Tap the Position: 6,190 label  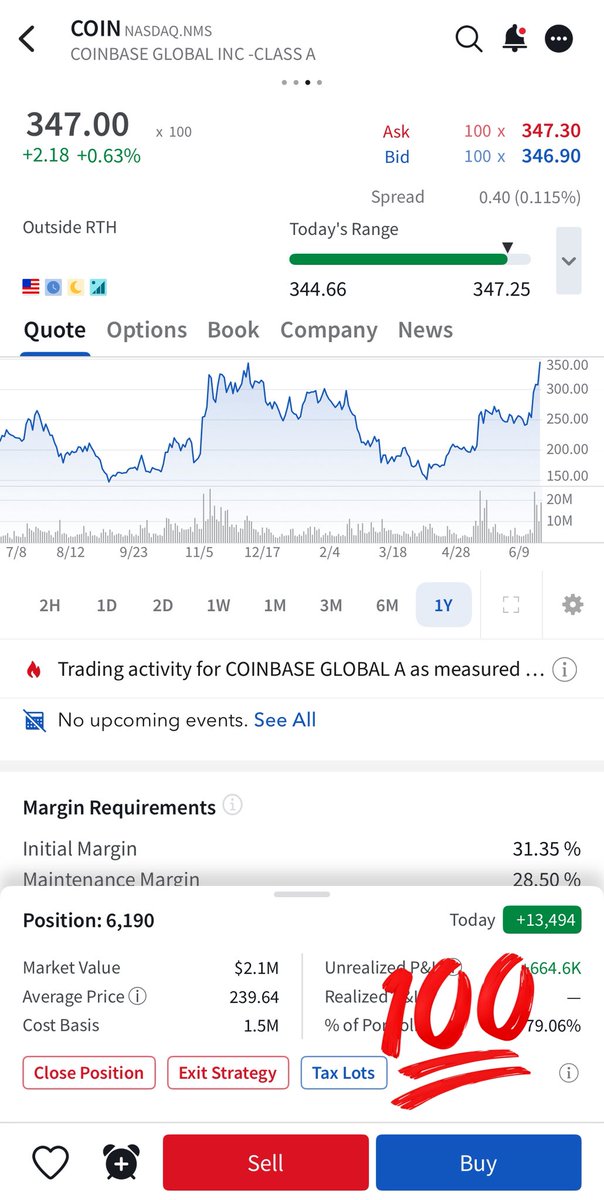[88, 920]
